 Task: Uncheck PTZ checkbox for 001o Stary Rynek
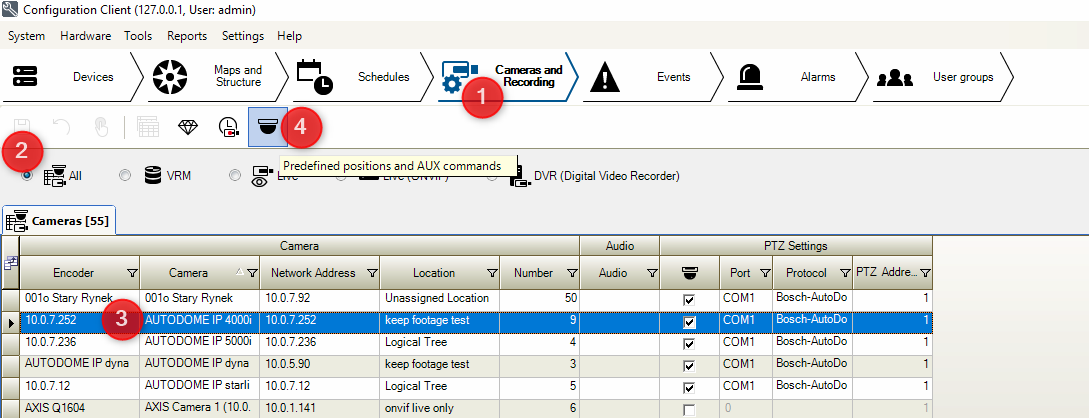click(x=689, y=299)
